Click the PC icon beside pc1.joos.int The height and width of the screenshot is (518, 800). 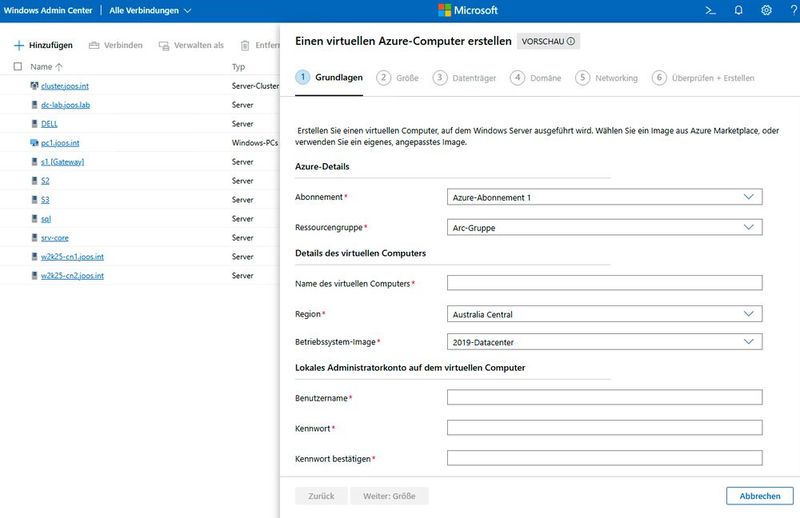(x=34, y=142)
